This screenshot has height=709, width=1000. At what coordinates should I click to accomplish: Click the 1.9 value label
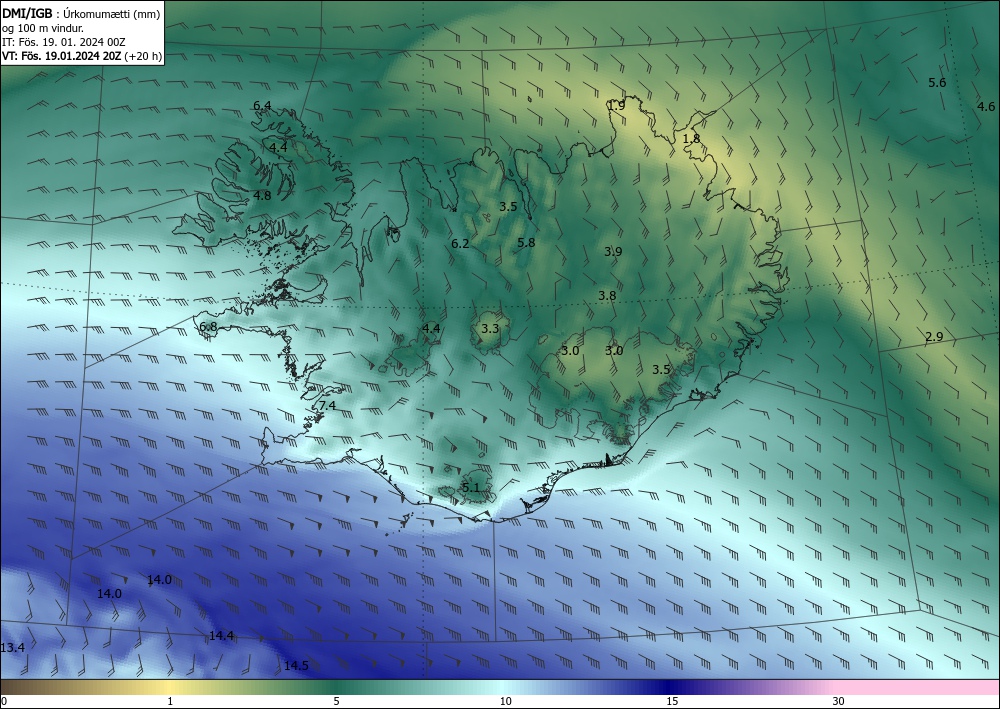[x=617, y=105]
